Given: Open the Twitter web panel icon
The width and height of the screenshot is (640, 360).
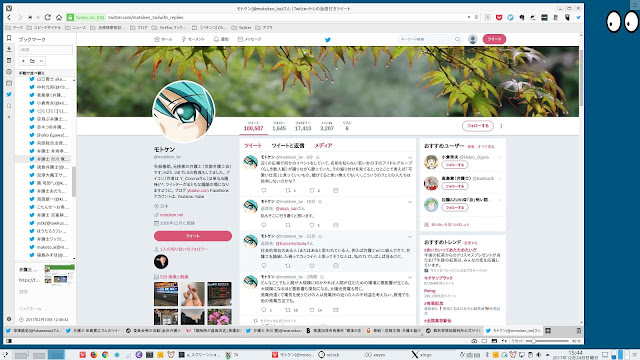Looking at the screenshot, I should [x=9, y=94].
